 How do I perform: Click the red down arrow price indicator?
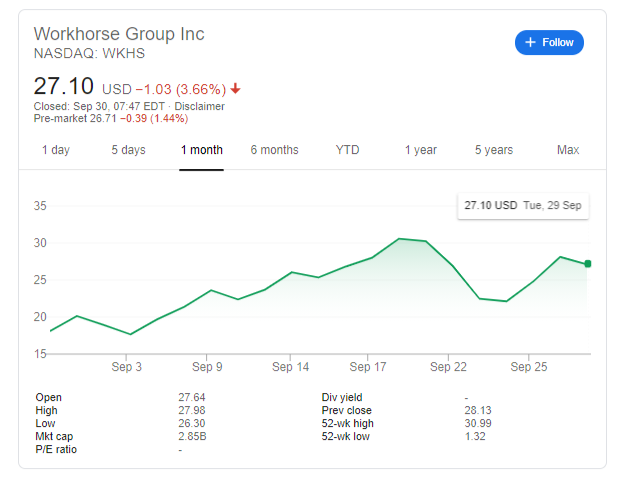(235, 88)
